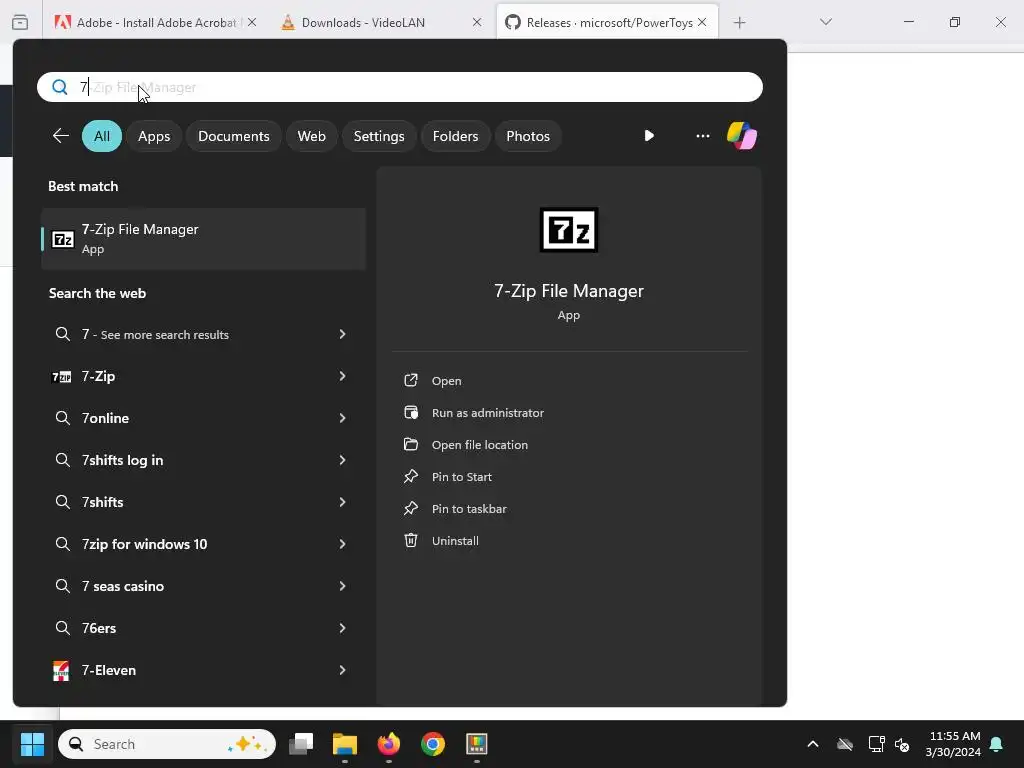Select the All filter tab

tap(102, 136)
